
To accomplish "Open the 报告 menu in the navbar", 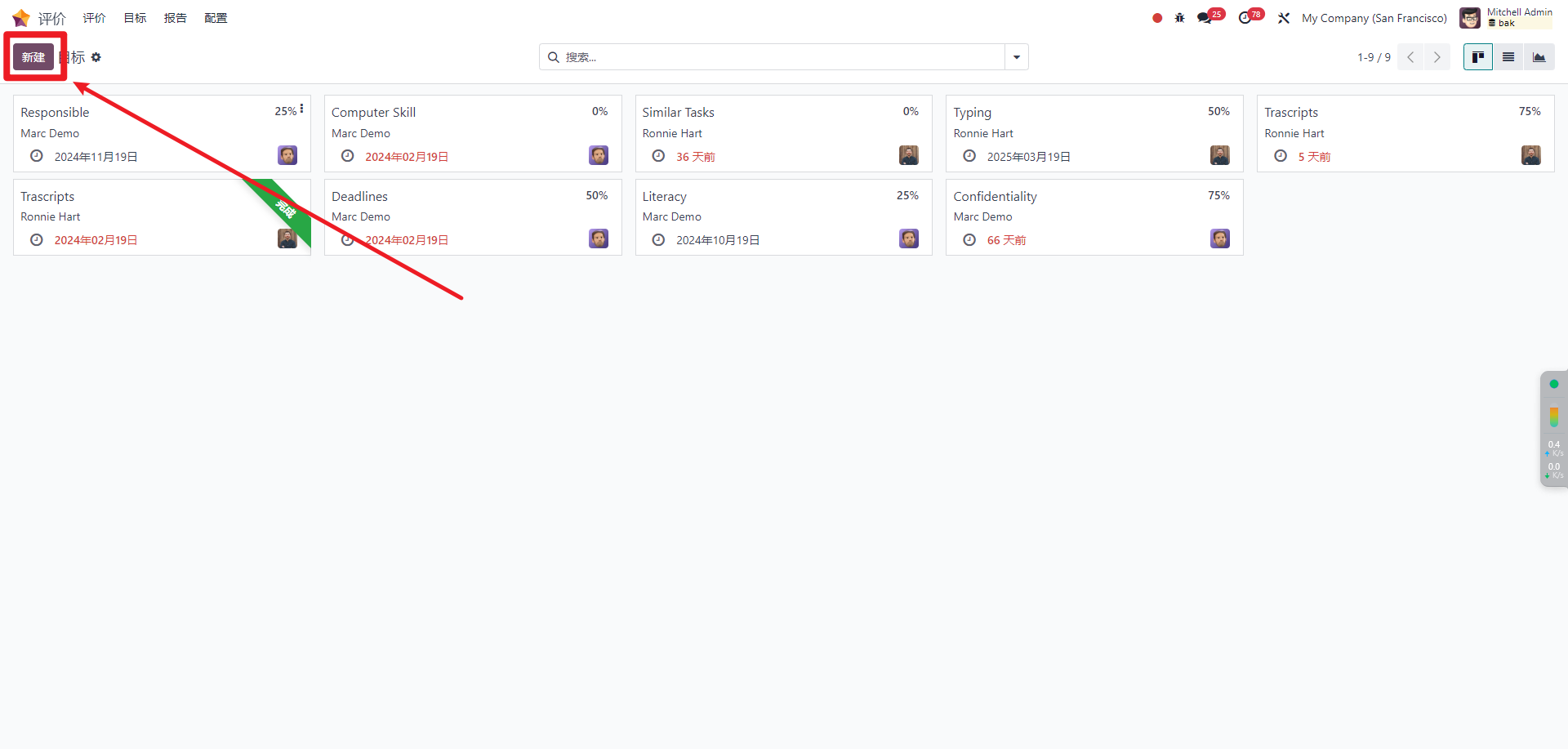I will tap(175, 18).
